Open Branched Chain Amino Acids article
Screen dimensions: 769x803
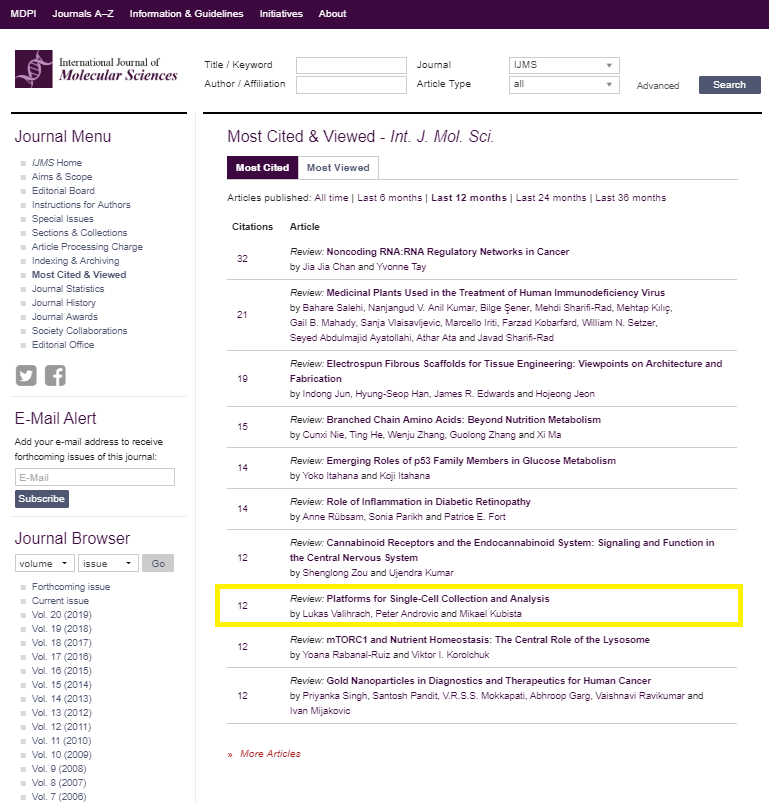[x=464, y=420]
